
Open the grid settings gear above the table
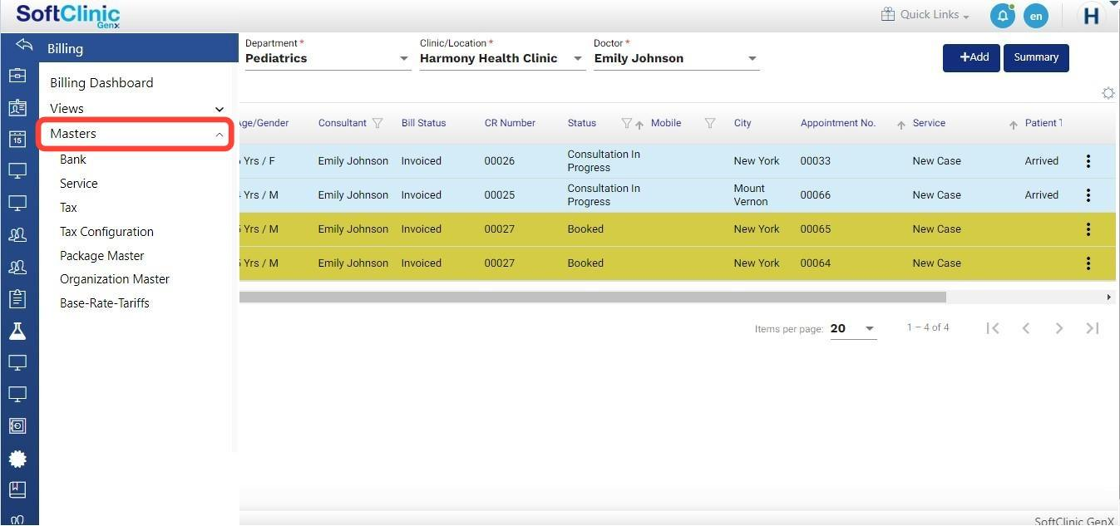click(x=1108, y=93)
